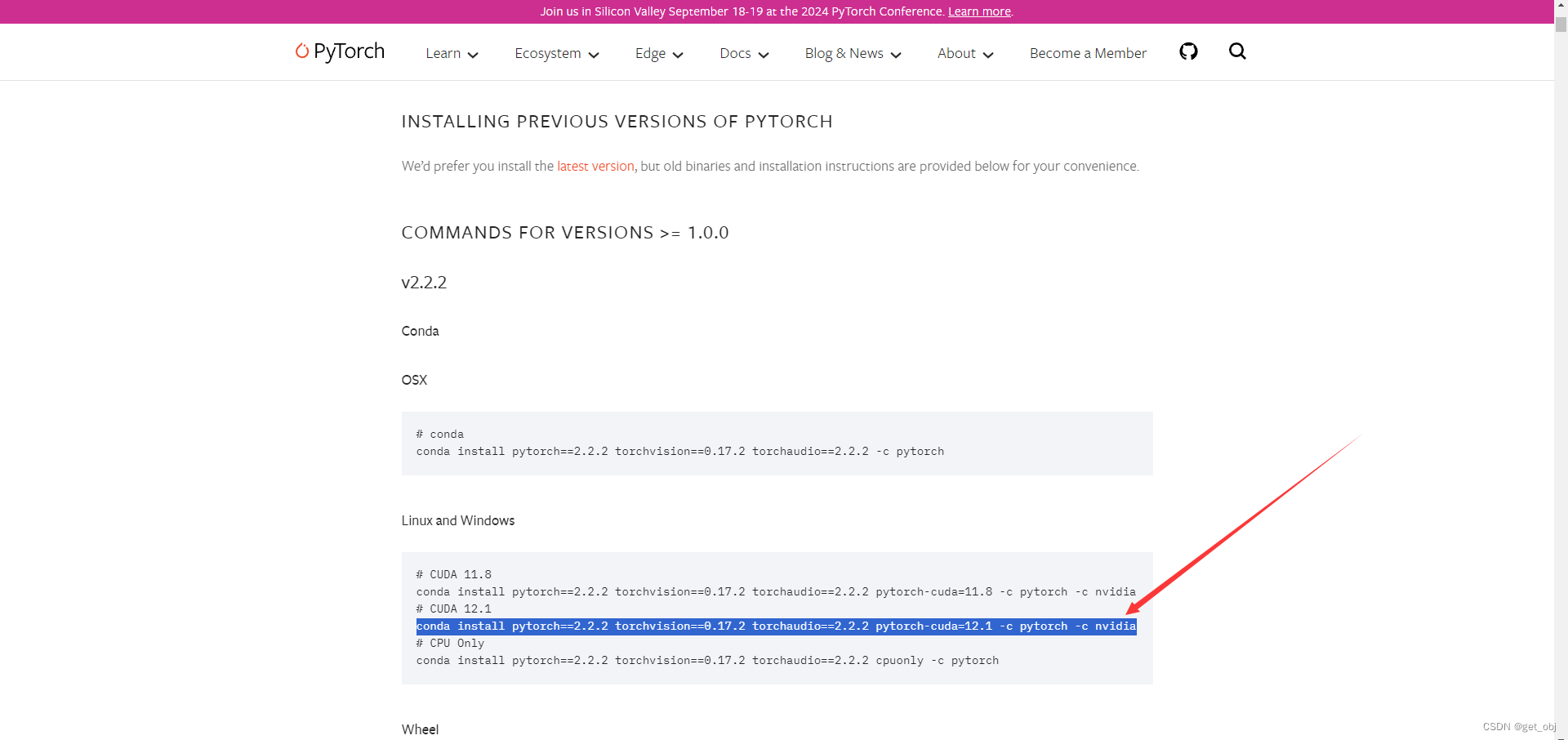This screenshot has width=1568, height=740.
Task: Expand the Learn menu
Action: click(x=452, y=53)
